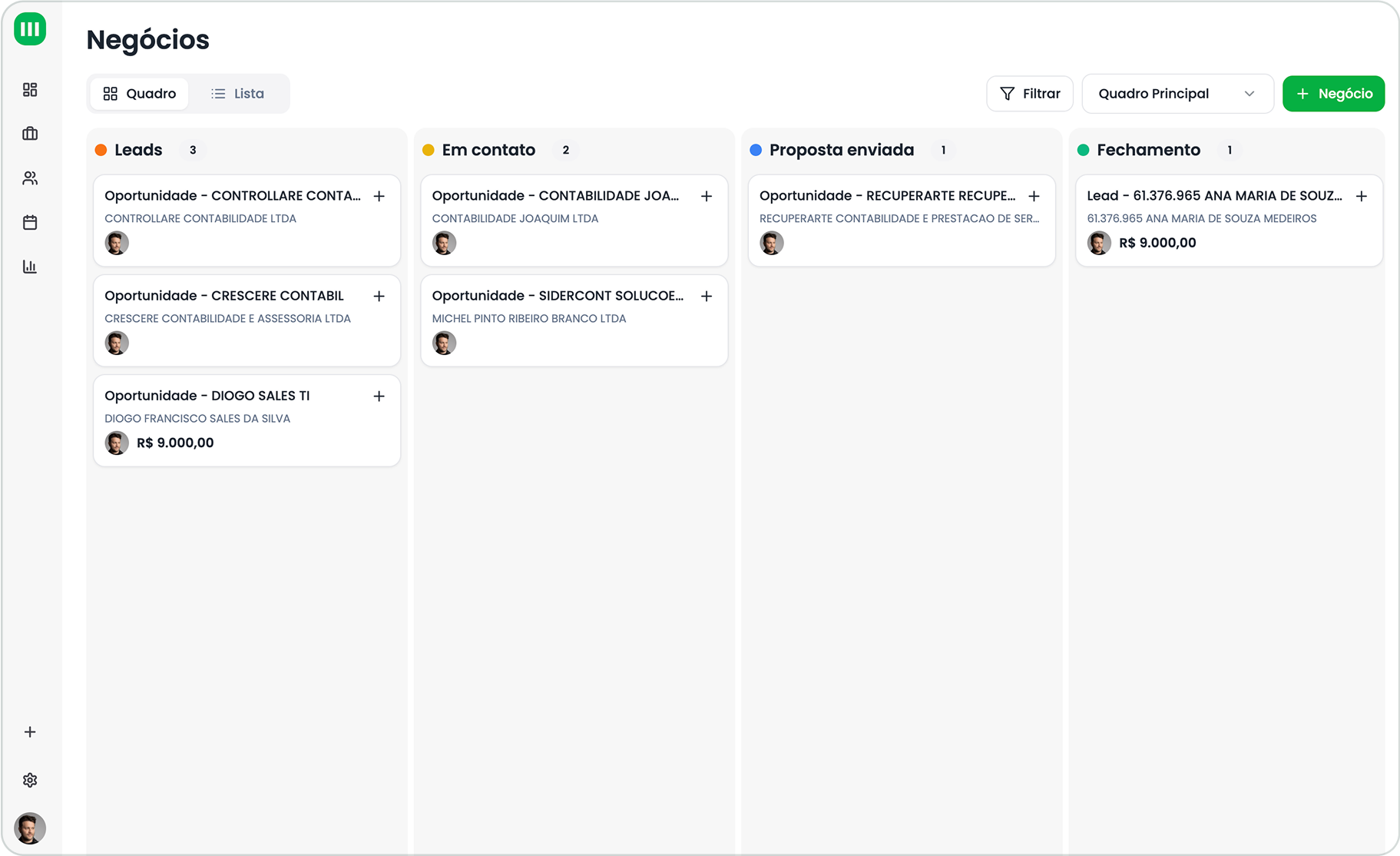Switch to Lista view
The image size is (1400, 856).
pos(237,94)
